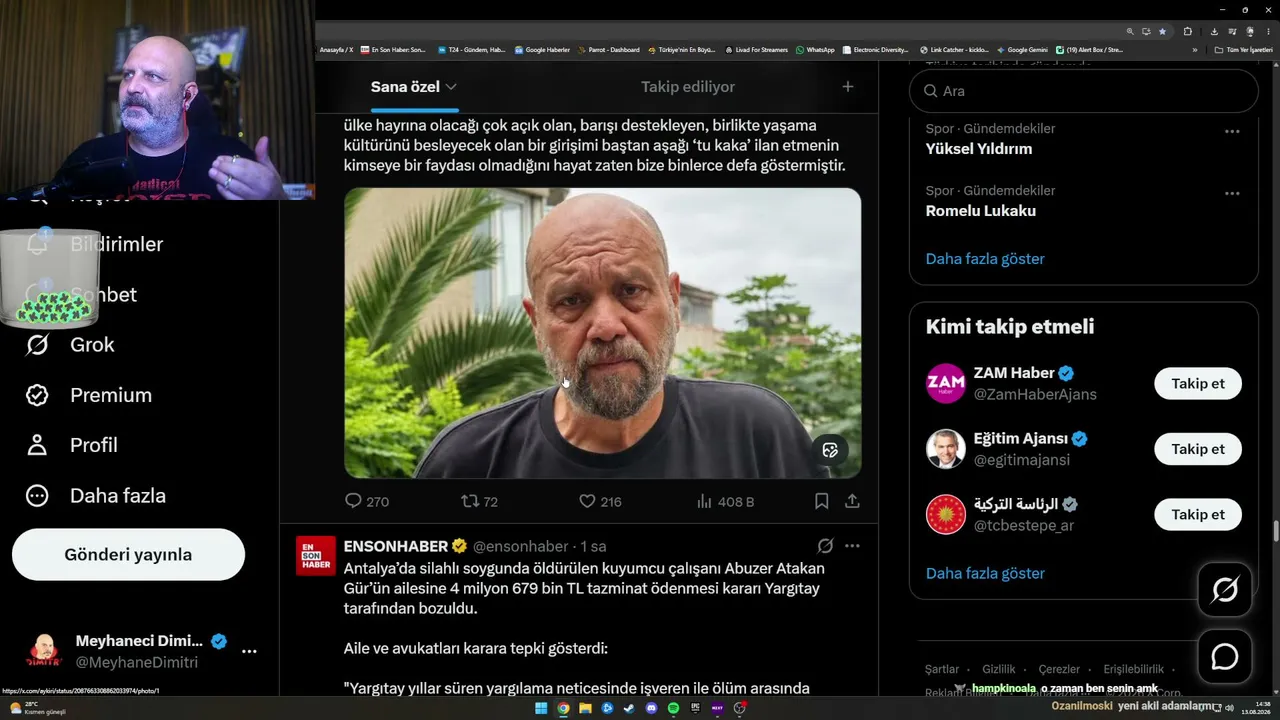Viewport: 1280px width, 720px height.
Task: Open the Premium page in sidebar
Action: point(88,395)
